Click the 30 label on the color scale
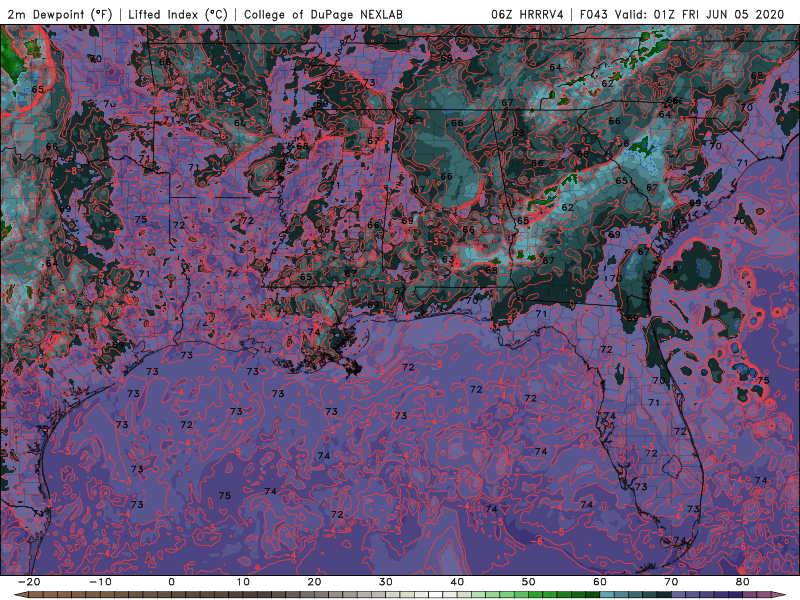This screenshot has height=600, width=800. click(x=386, y=582)
